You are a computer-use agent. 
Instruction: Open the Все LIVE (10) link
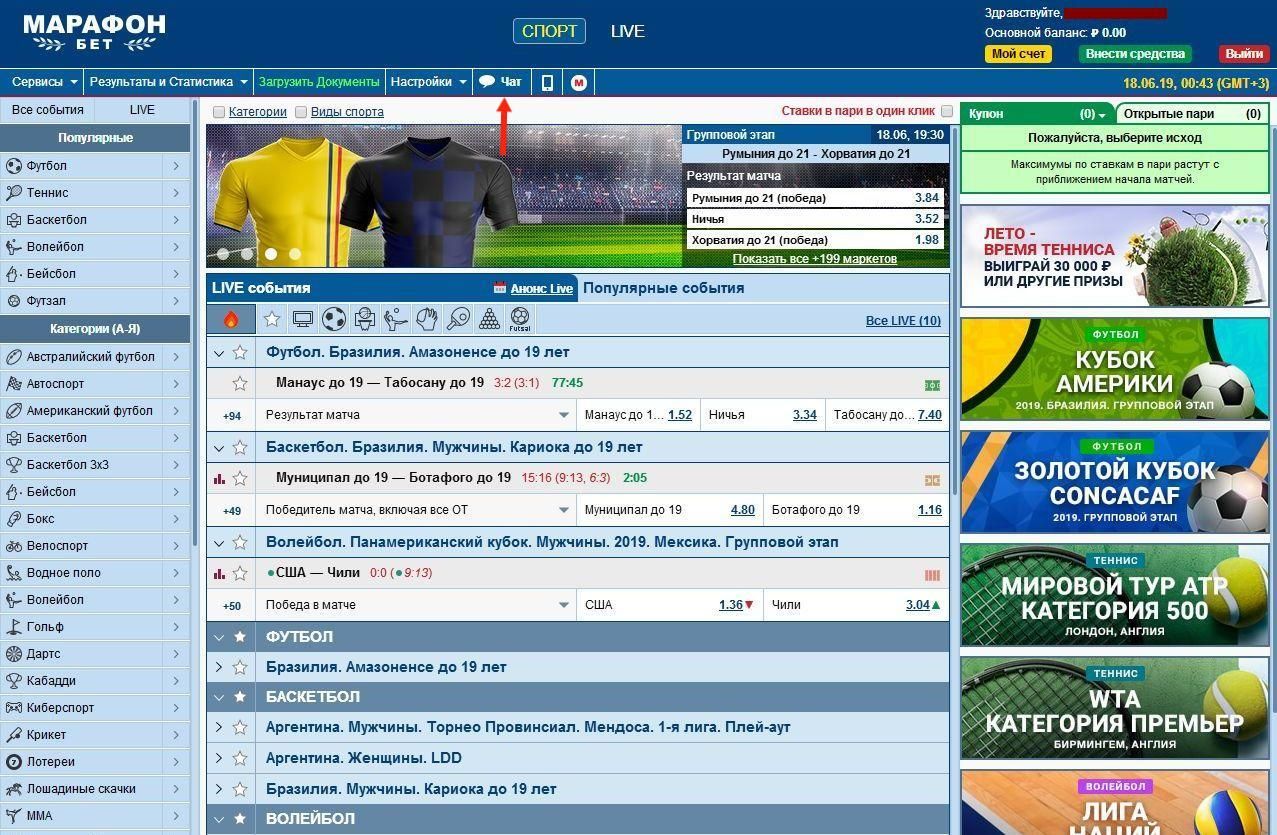(902, 321)
